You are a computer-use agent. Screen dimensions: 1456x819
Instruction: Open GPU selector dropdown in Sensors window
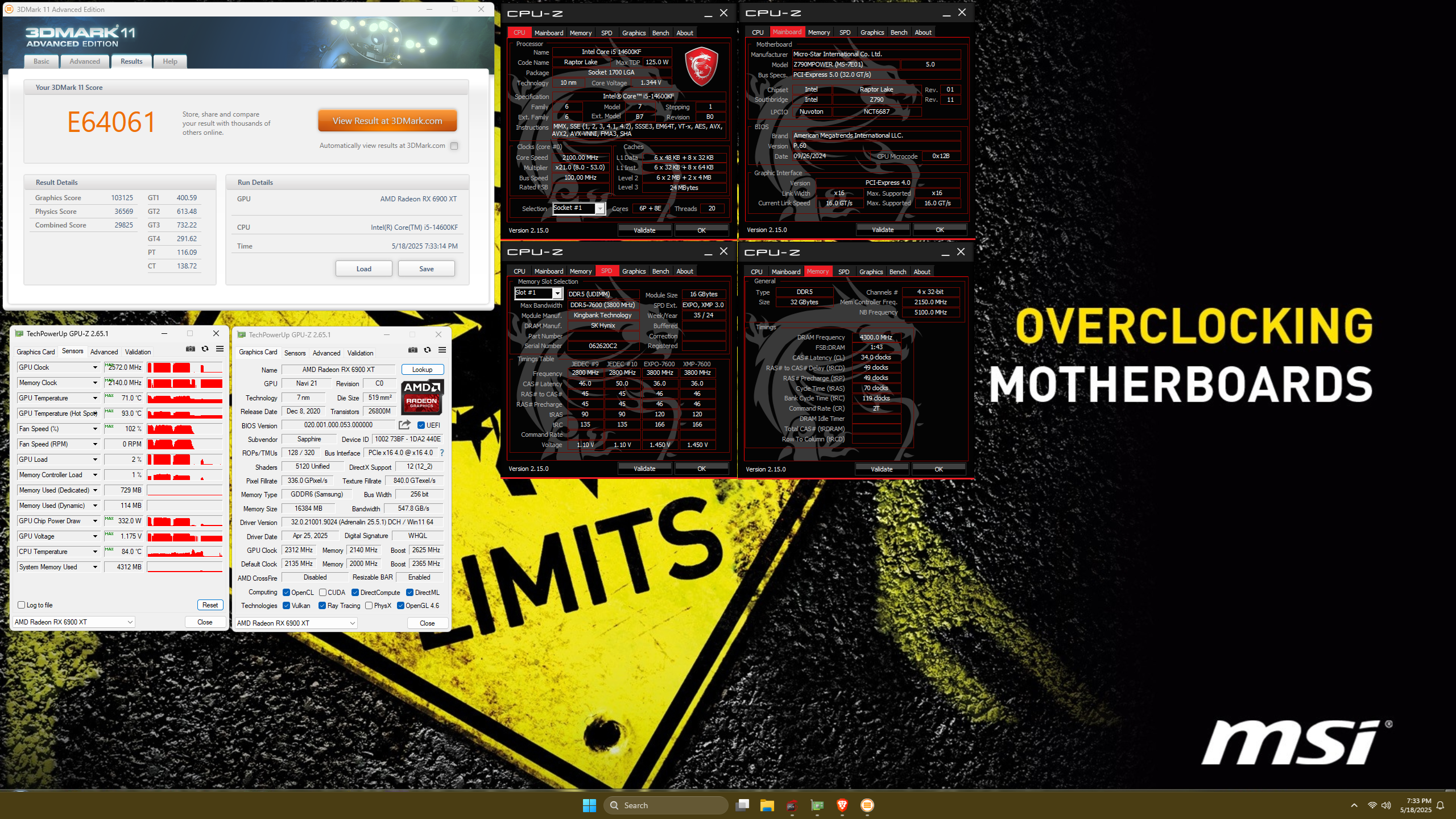coord(74,622)
